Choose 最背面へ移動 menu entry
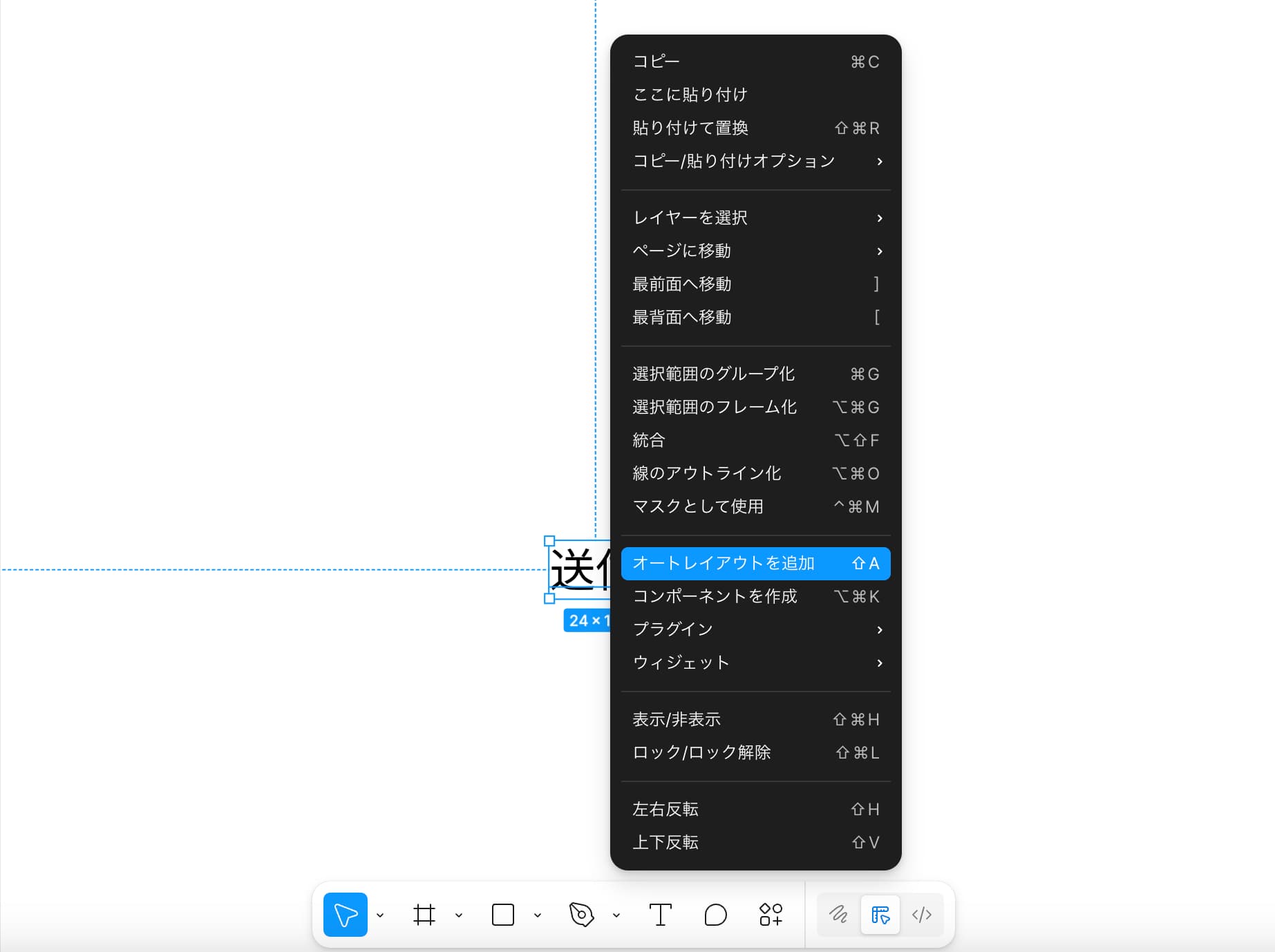The height and width of the screenshot is (952, 1275). [x=756, y=317]
